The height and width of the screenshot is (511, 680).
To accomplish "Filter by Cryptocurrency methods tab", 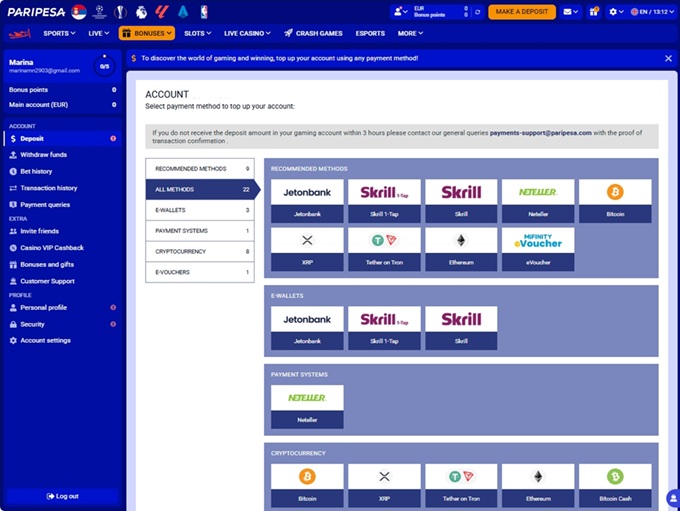I will [199, 251].
